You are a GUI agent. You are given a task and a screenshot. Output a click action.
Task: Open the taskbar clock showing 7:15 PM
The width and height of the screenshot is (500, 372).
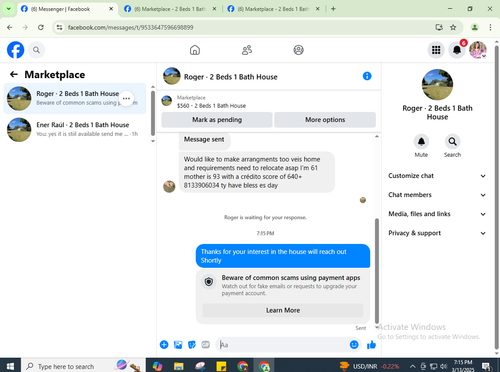coord(463,366)
